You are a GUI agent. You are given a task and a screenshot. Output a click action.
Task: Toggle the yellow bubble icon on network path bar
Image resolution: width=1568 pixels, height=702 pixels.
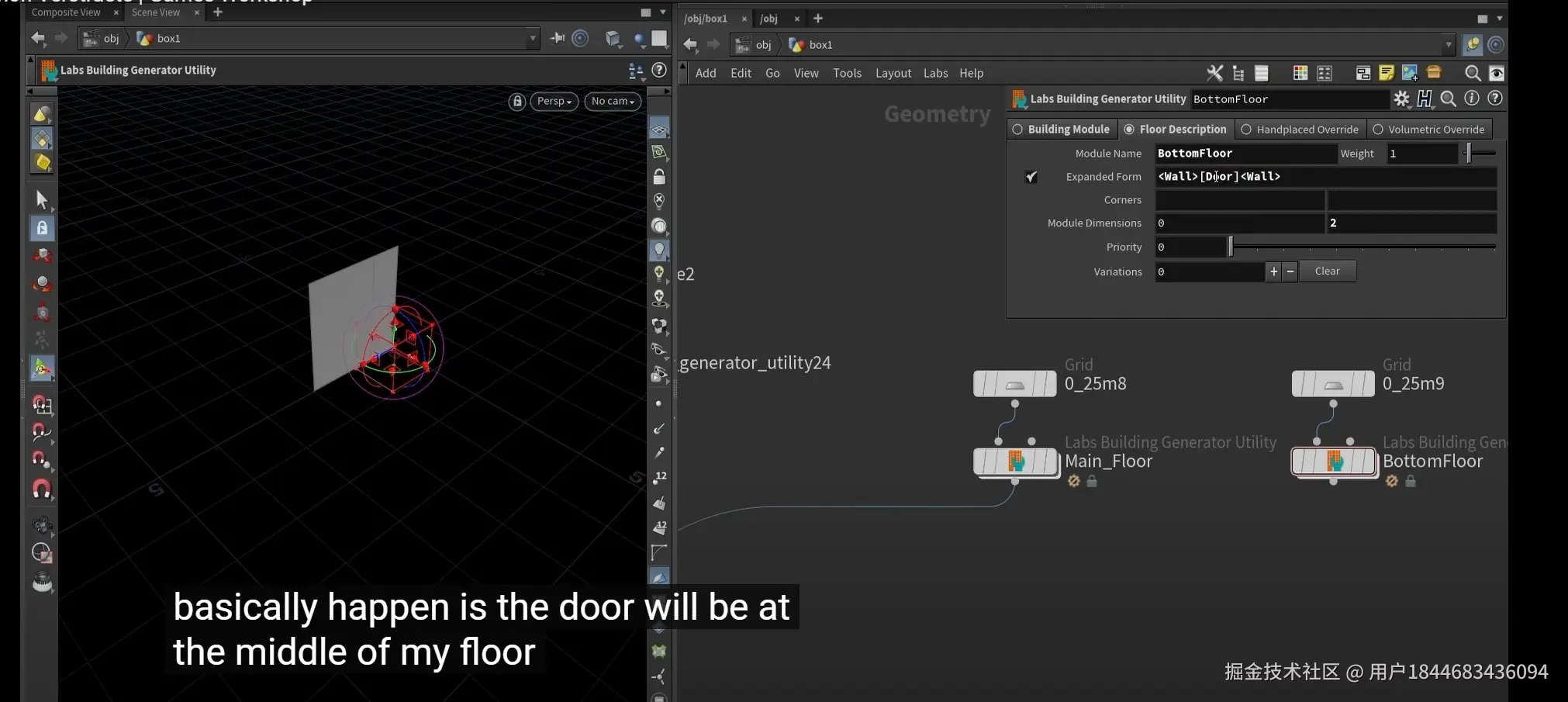tap(1472, 45)
